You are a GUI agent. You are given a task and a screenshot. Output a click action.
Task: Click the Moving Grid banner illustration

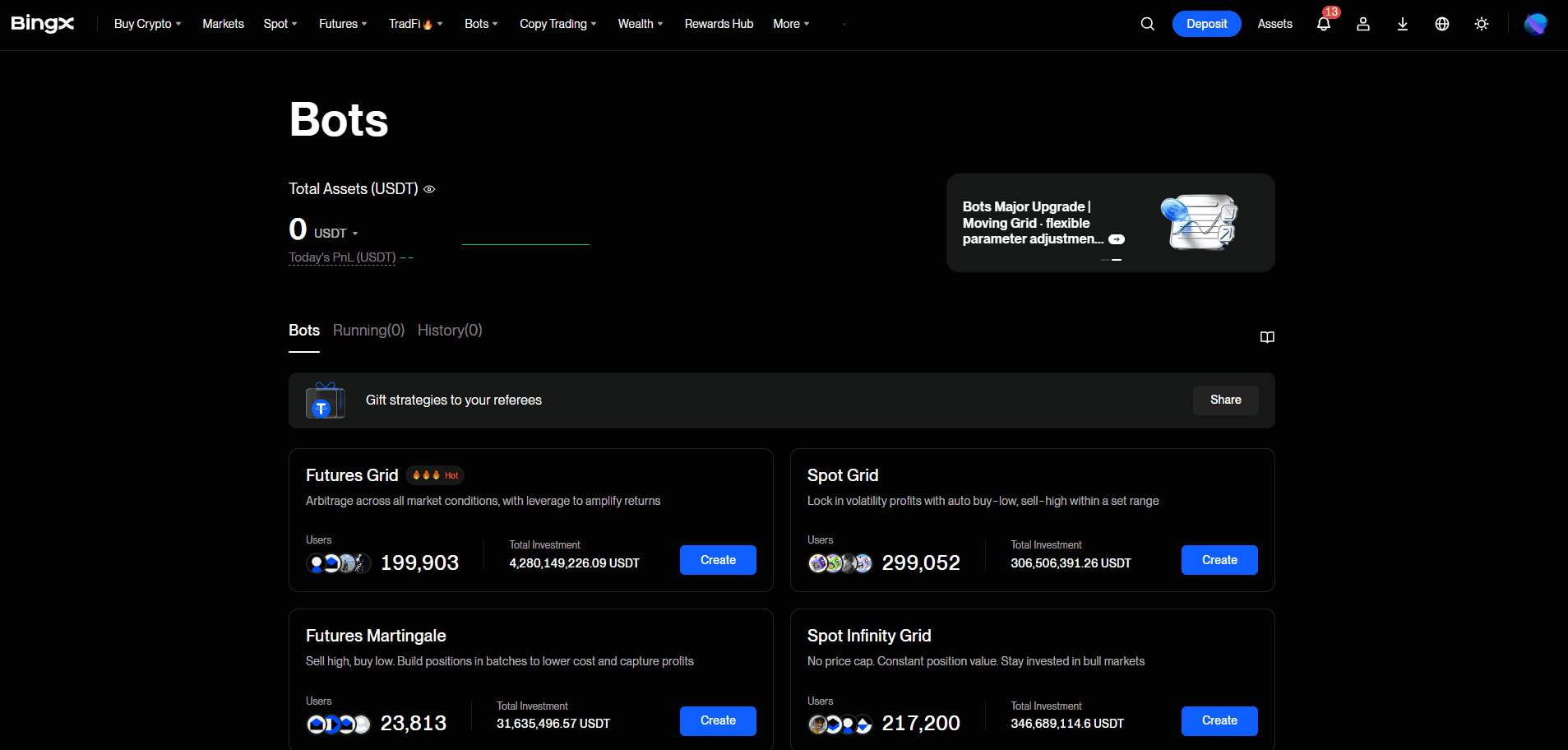pyautogui.click(x=1199, y=222)
